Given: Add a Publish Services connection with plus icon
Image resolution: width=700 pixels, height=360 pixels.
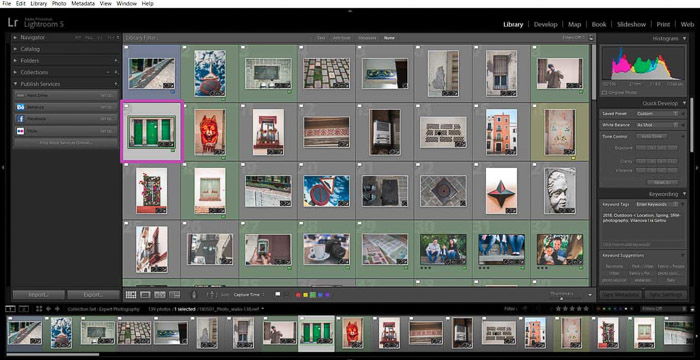Looking at the screenshot, I should coord(116,84).
